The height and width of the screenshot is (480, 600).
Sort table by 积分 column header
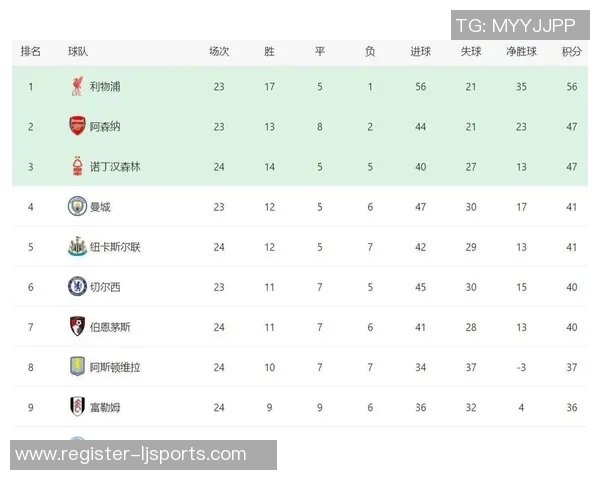[x=571, y=51]
